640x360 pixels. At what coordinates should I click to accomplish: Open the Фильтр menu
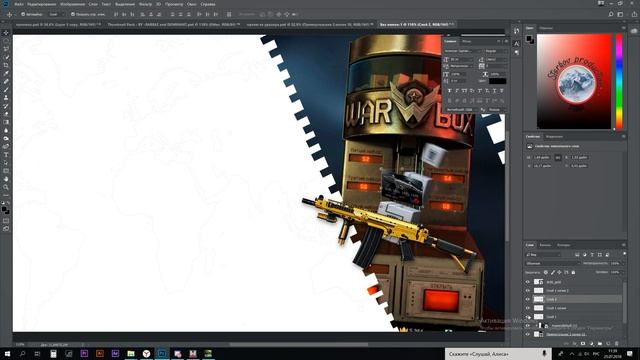tap(145, 4)
